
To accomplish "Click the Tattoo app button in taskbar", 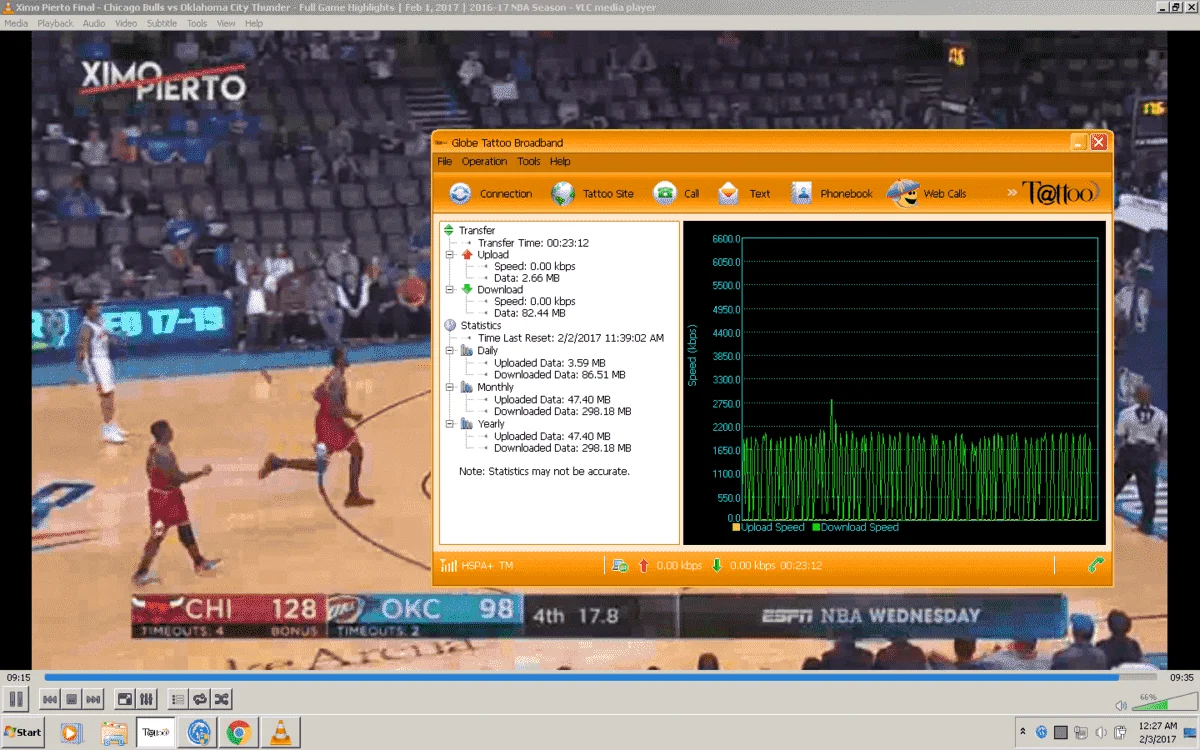I will [x=156, y=732].
